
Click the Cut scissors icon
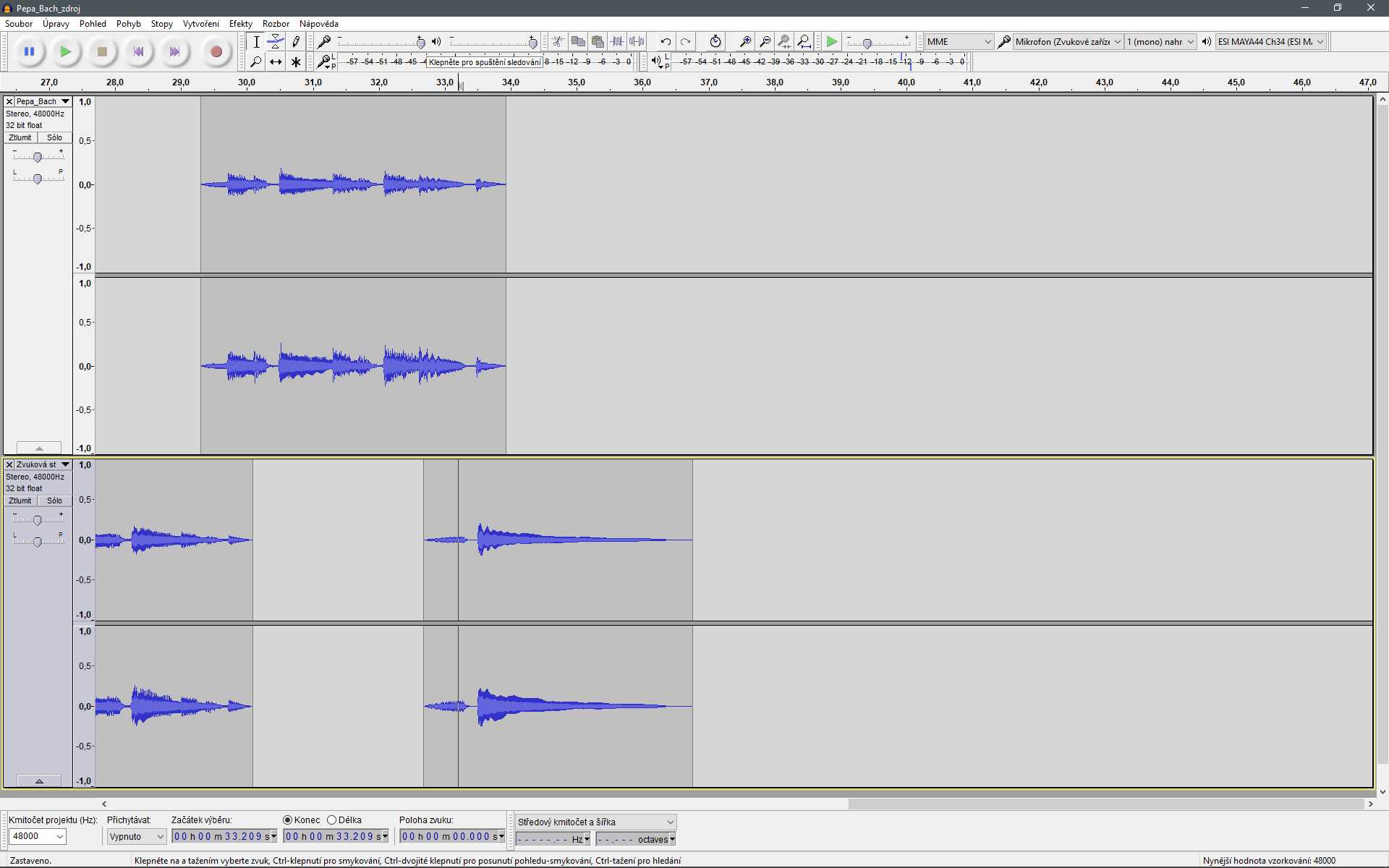tap(558, 41)
